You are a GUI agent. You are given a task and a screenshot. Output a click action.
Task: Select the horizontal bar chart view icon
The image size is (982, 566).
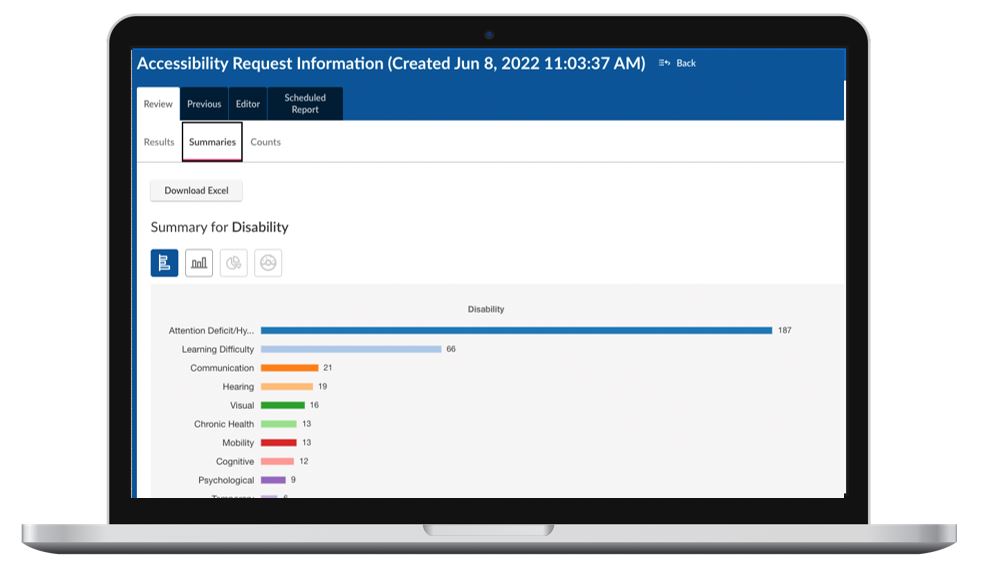click(164, 263)
